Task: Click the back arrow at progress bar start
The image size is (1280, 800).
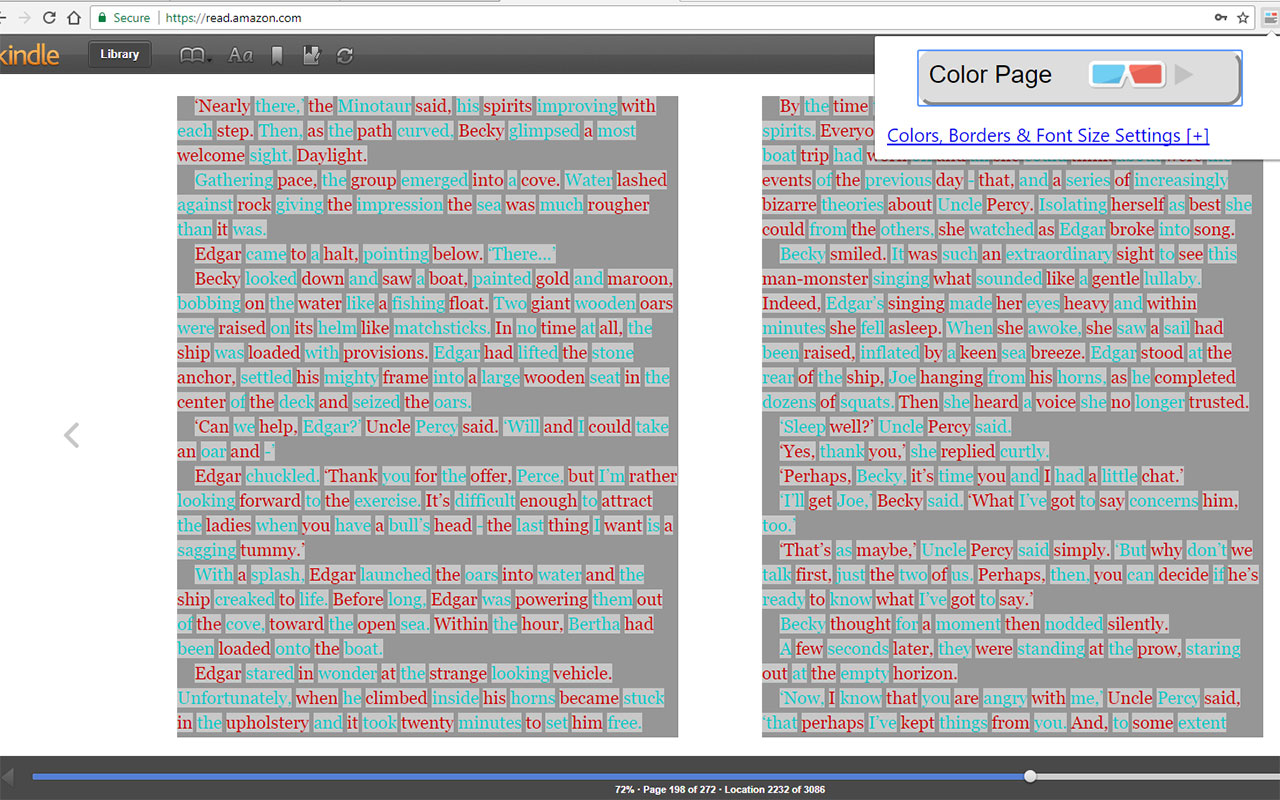Action: coord(8,776)
